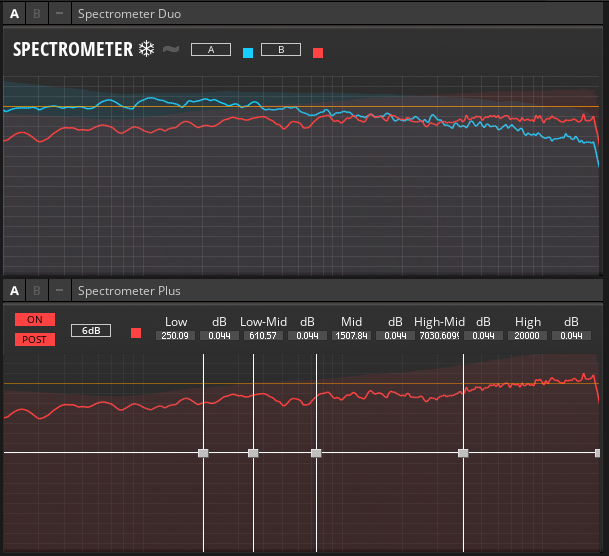Click the Mid band label
The height and width of the screenshot is (556, 609).
351,322
